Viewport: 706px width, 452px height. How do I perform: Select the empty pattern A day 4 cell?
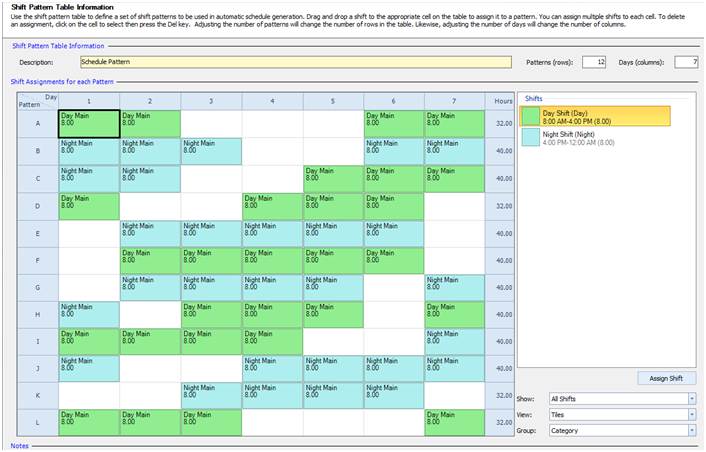click(x=272, y=124)
